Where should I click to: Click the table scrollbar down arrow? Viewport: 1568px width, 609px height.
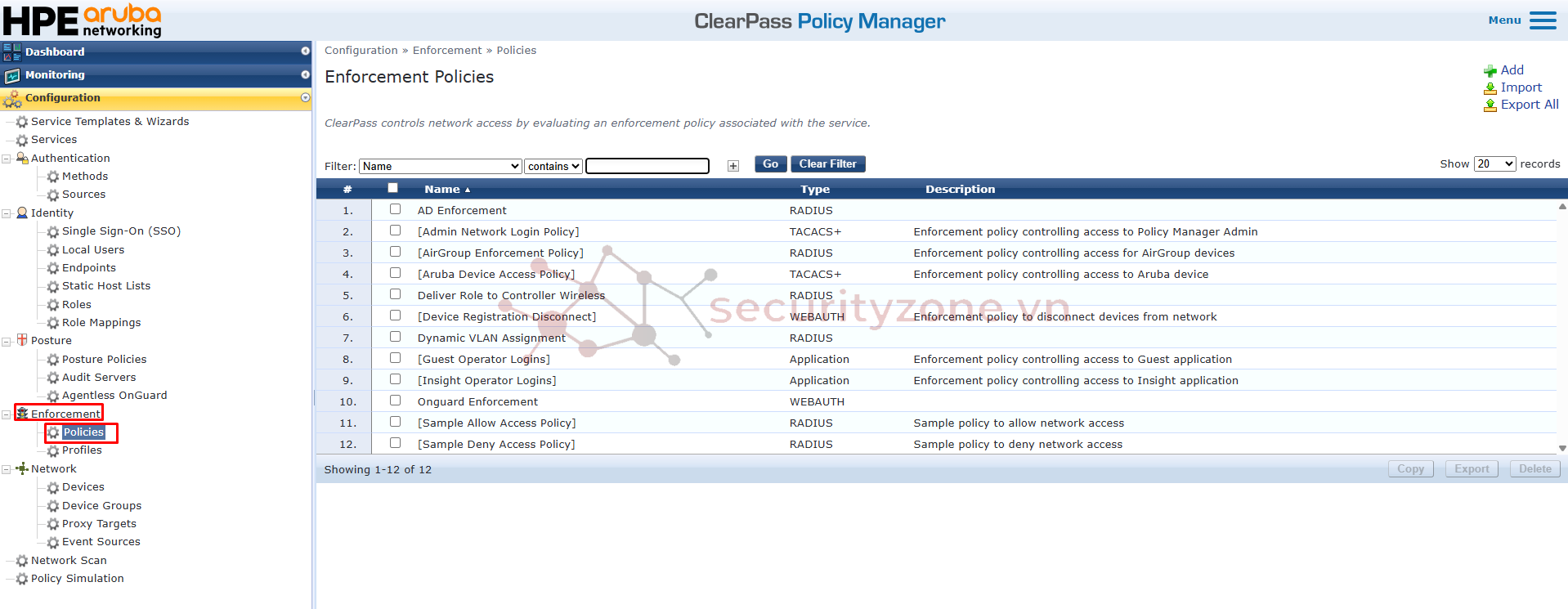[x=1562, y=448]
